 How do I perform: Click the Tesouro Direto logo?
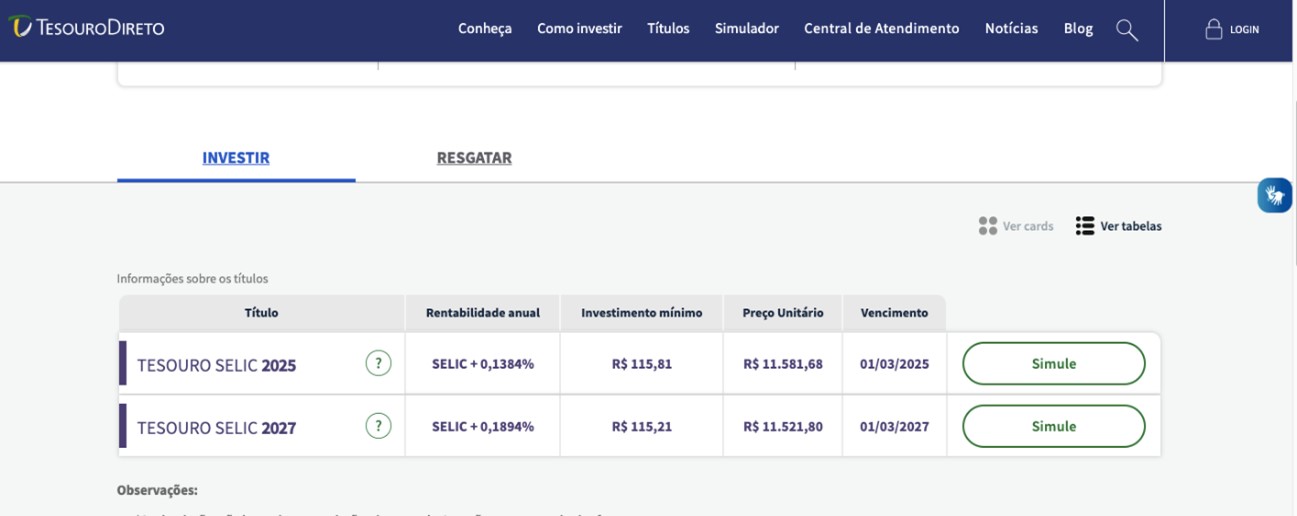pyautogui.click(x=86, y=28)
